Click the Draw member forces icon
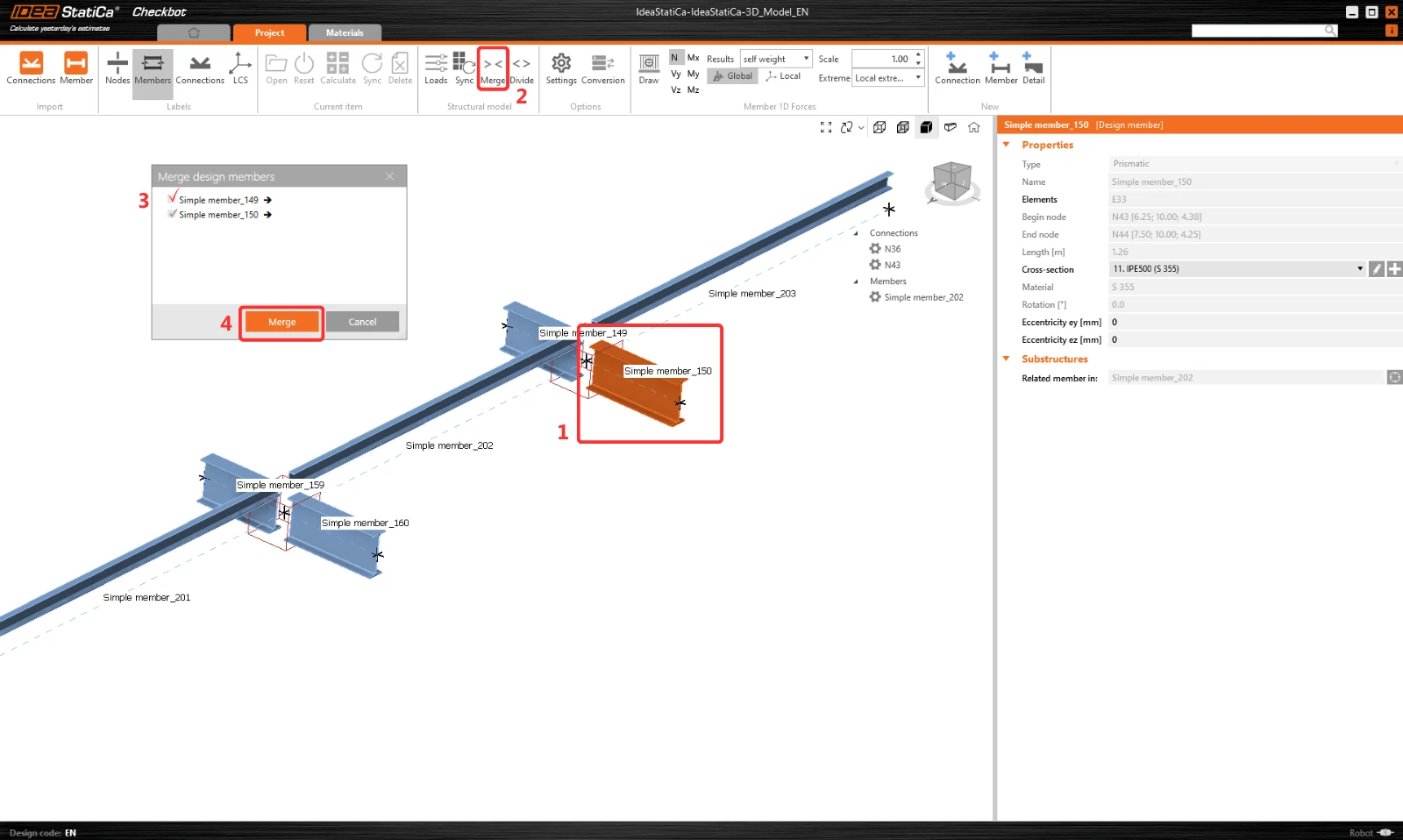Viewport: 1403px width, 840px height. [649, 68]
